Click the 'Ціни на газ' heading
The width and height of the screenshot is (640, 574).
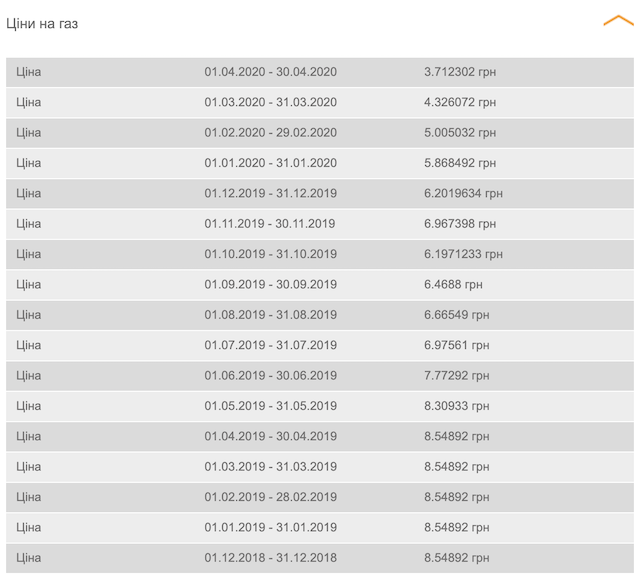point(42,24)
